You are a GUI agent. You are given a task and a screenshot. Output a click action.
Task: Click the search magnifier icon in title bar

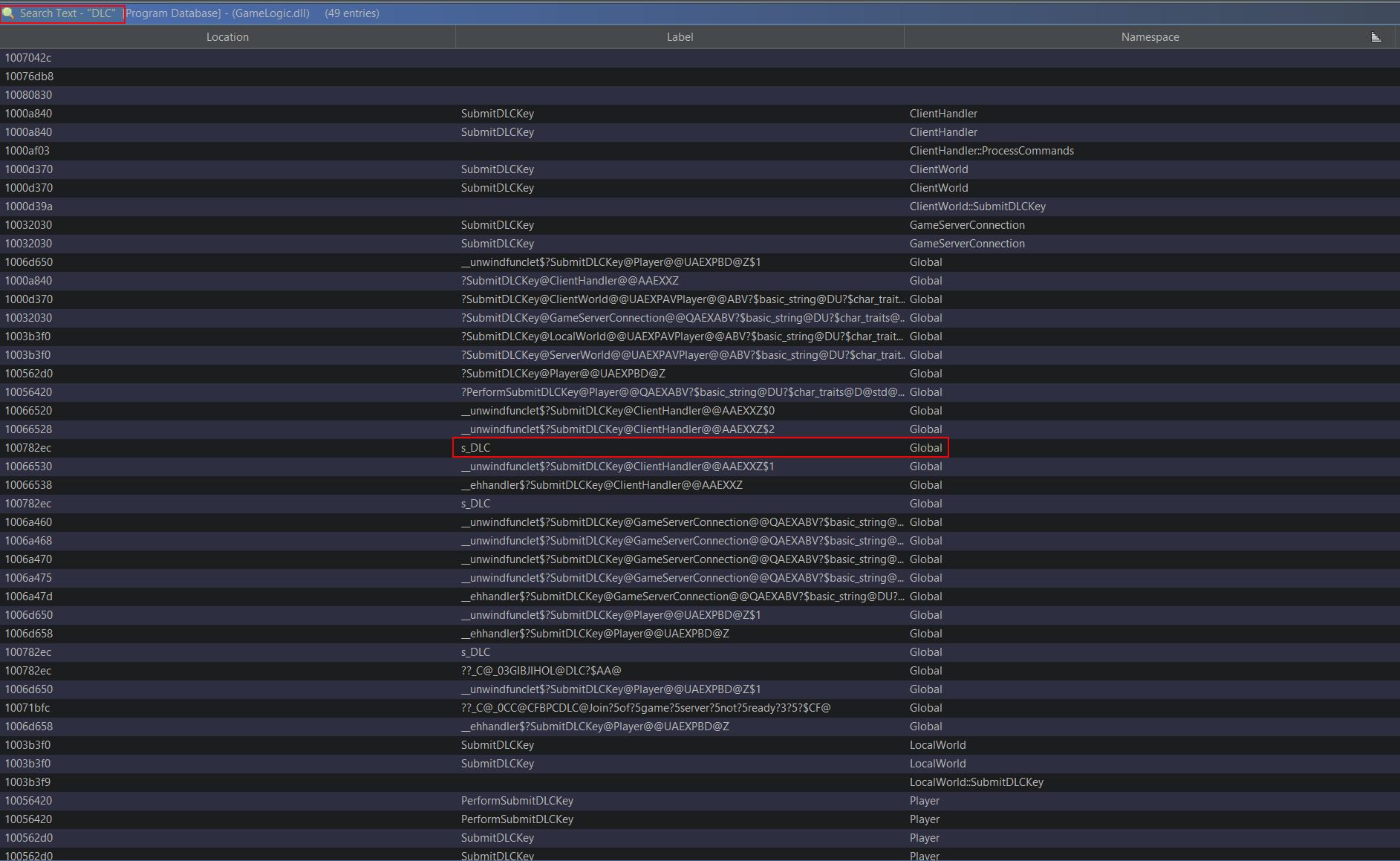(8, 13)
